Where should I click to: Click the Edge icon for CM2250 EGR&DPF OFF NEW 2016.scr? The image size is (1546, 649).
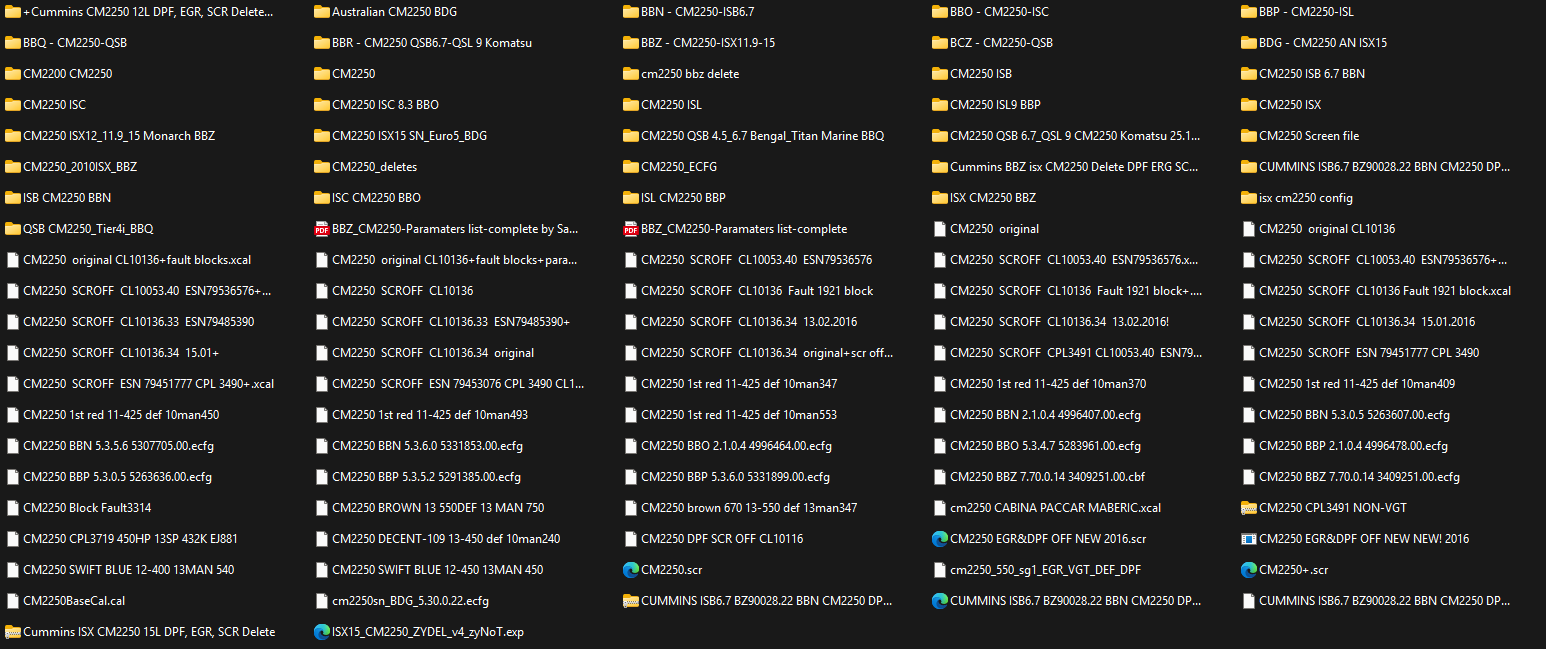[940, 539]
